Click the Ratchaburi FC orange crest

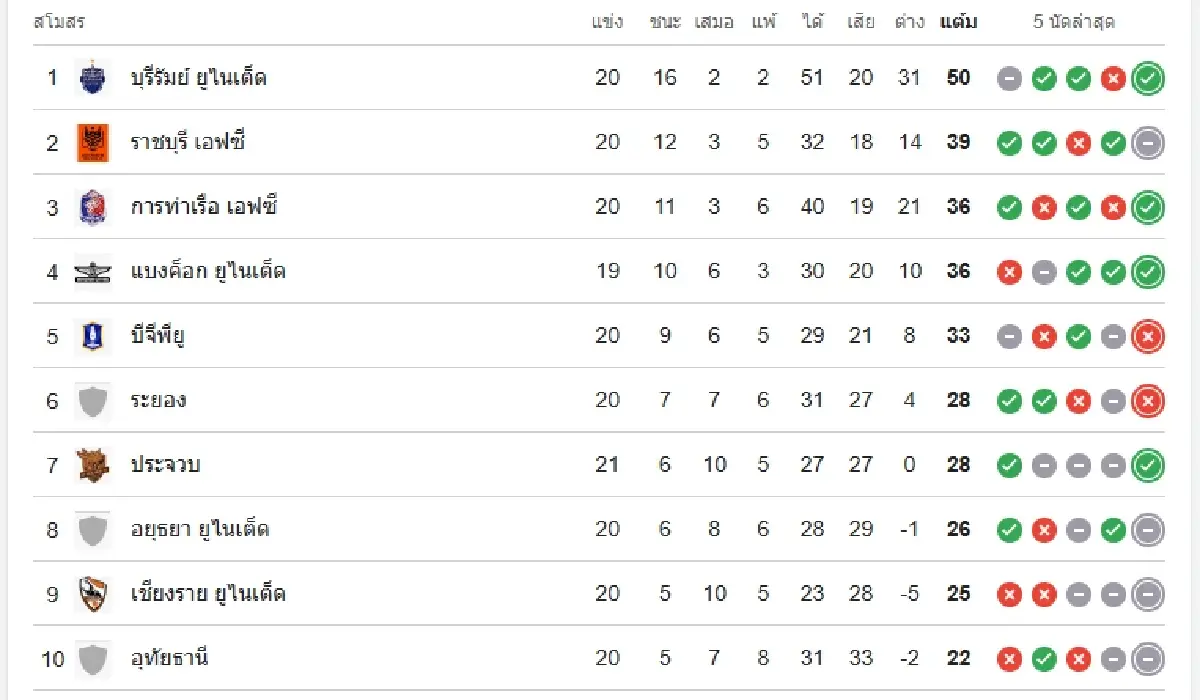click(92, 143)
